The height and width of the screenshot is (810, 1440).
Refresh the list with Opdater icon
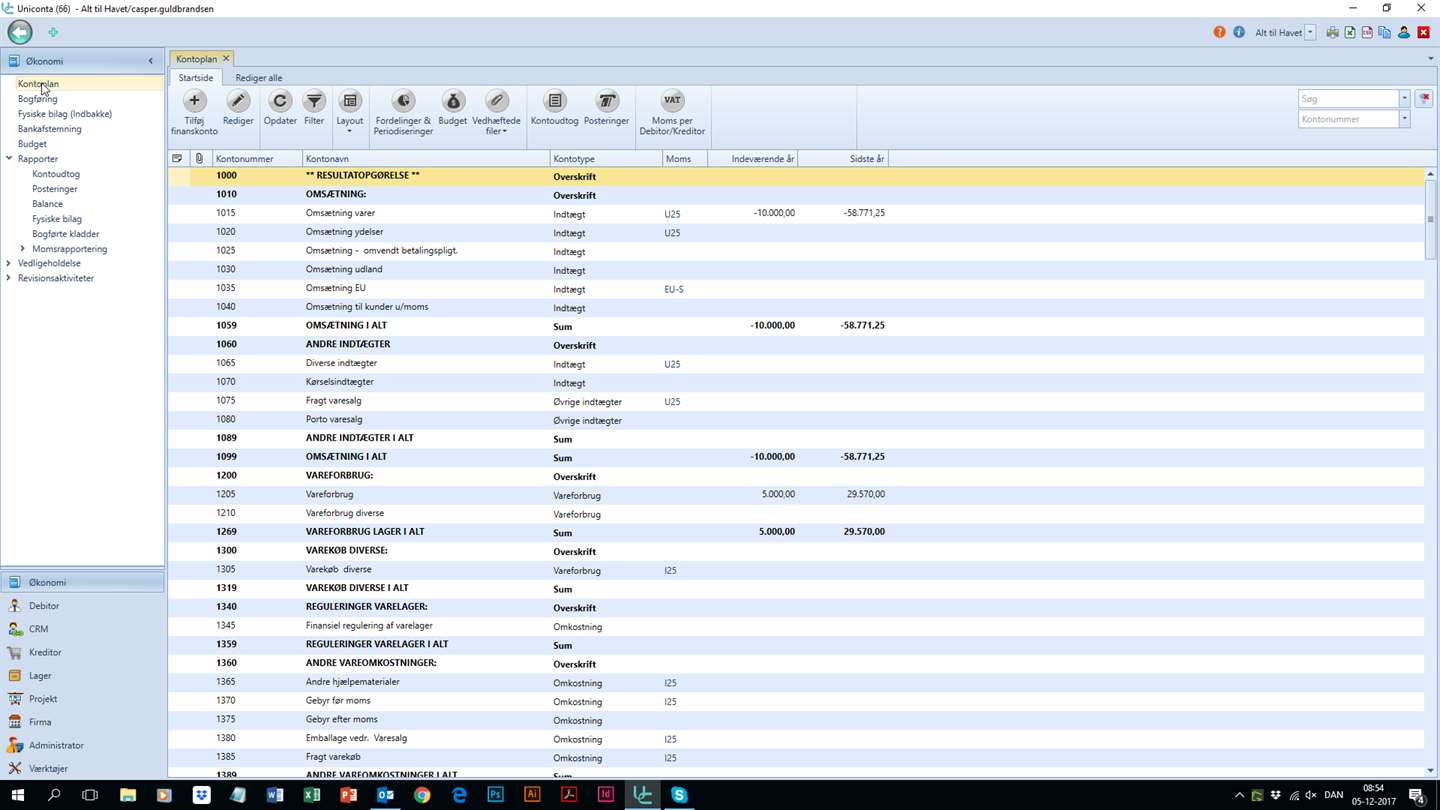(x=280, y=101)
